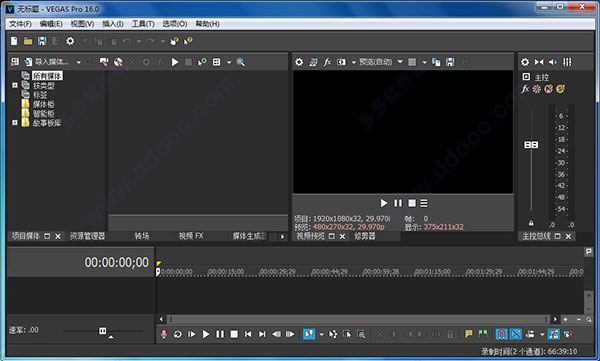Save snapshot to file in preview toolbar

450,62
